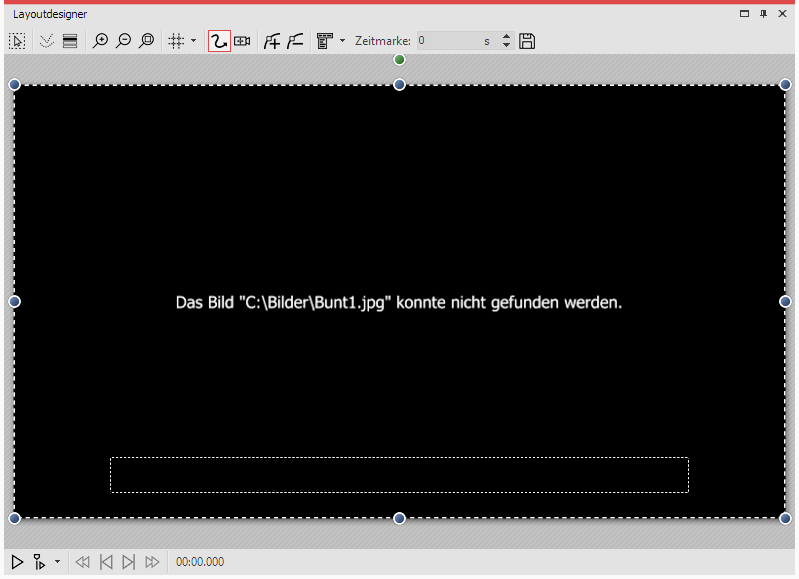Expand the play-from-position dropdown arrow
799x579 pixels.
click(57, 562)
